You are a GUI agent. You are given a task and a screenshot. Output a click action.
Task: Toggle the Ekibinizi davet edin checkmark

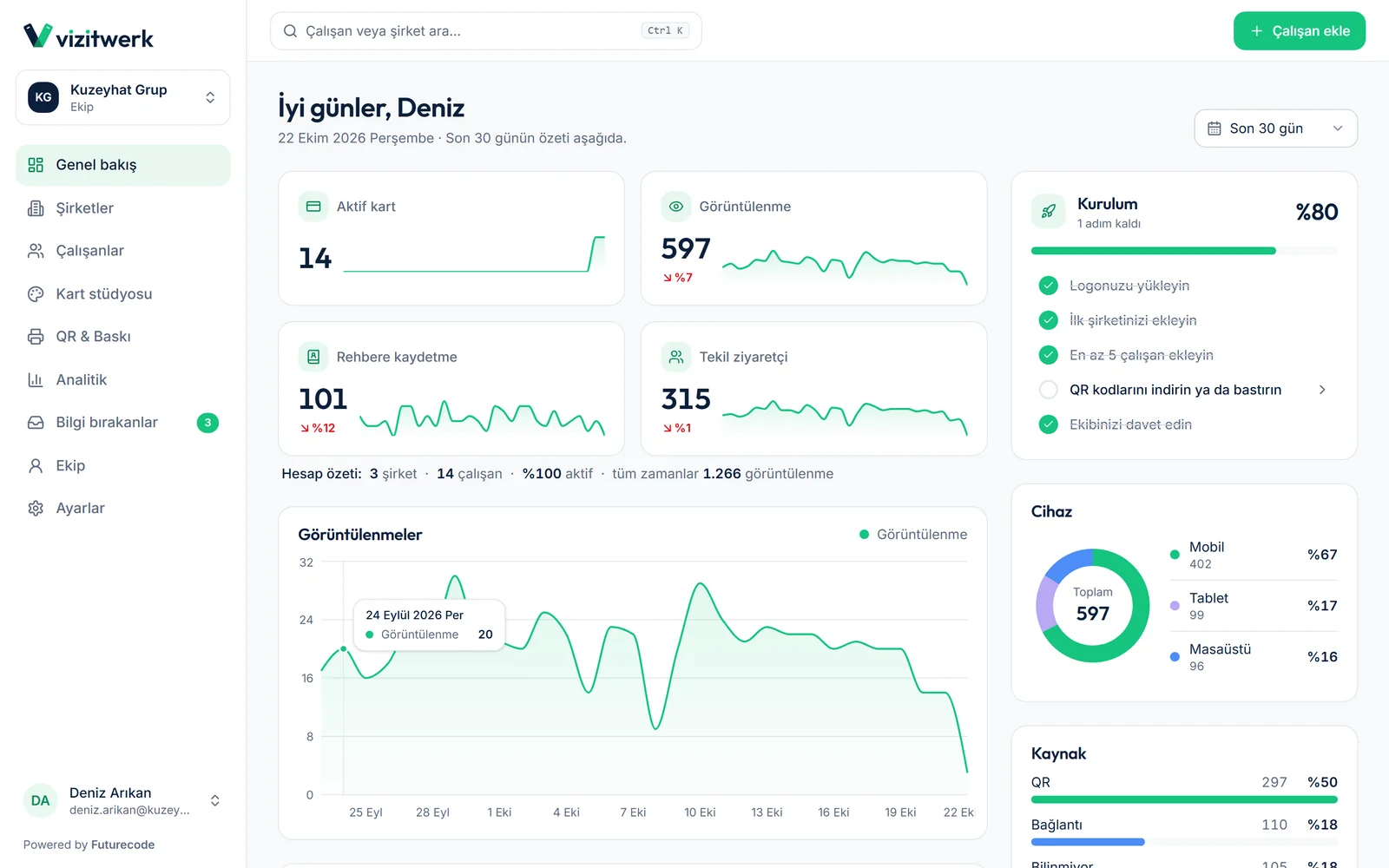point(1049,424)
